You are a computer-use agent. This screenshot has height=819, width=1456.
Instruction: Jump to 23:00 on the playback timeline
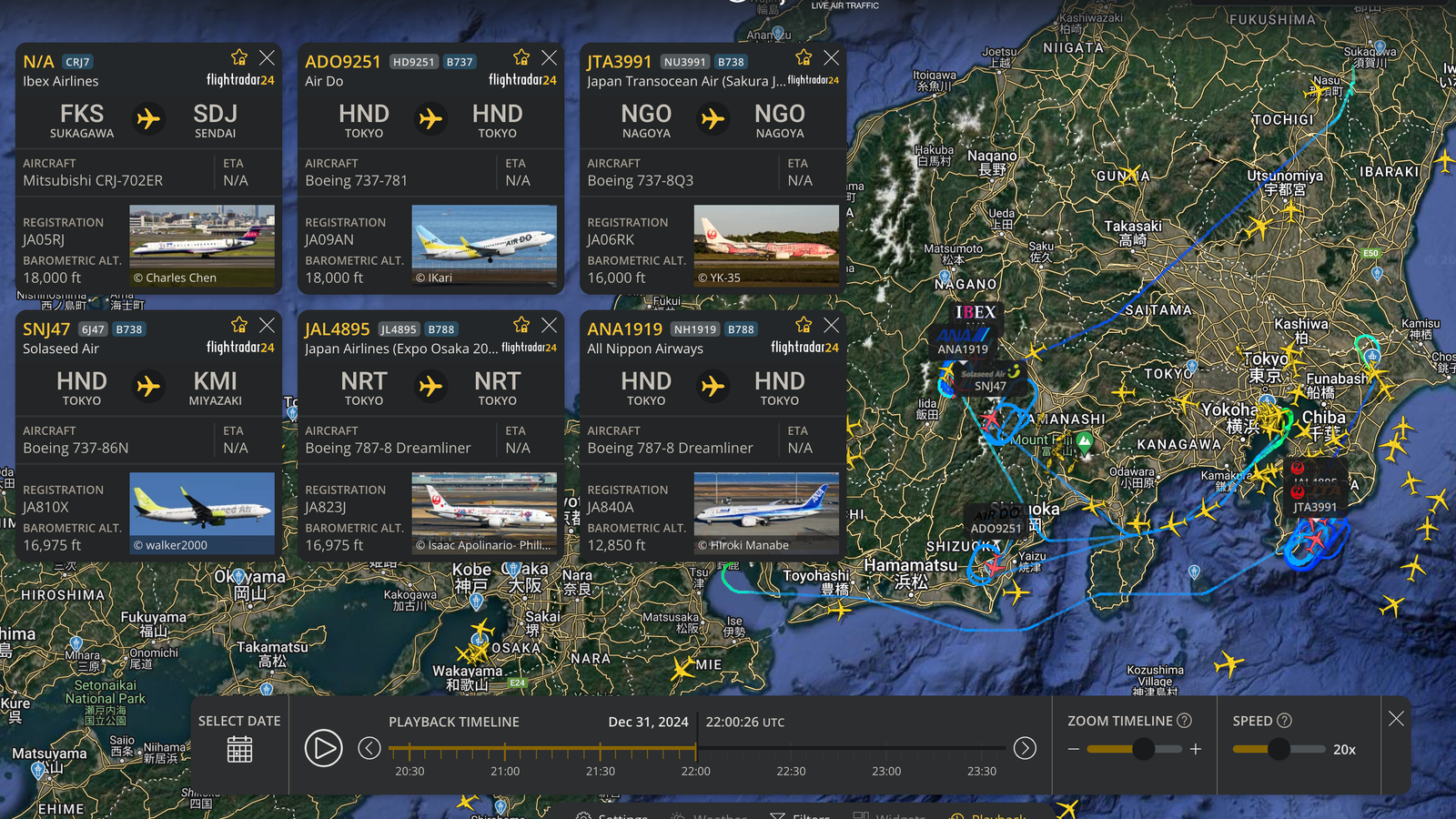886,750
